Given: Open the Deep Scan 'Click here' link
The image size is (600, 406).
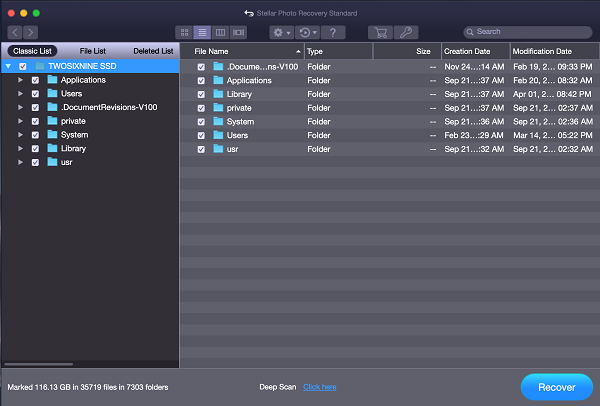Looking at the screenshot, I should pos(320,387).
